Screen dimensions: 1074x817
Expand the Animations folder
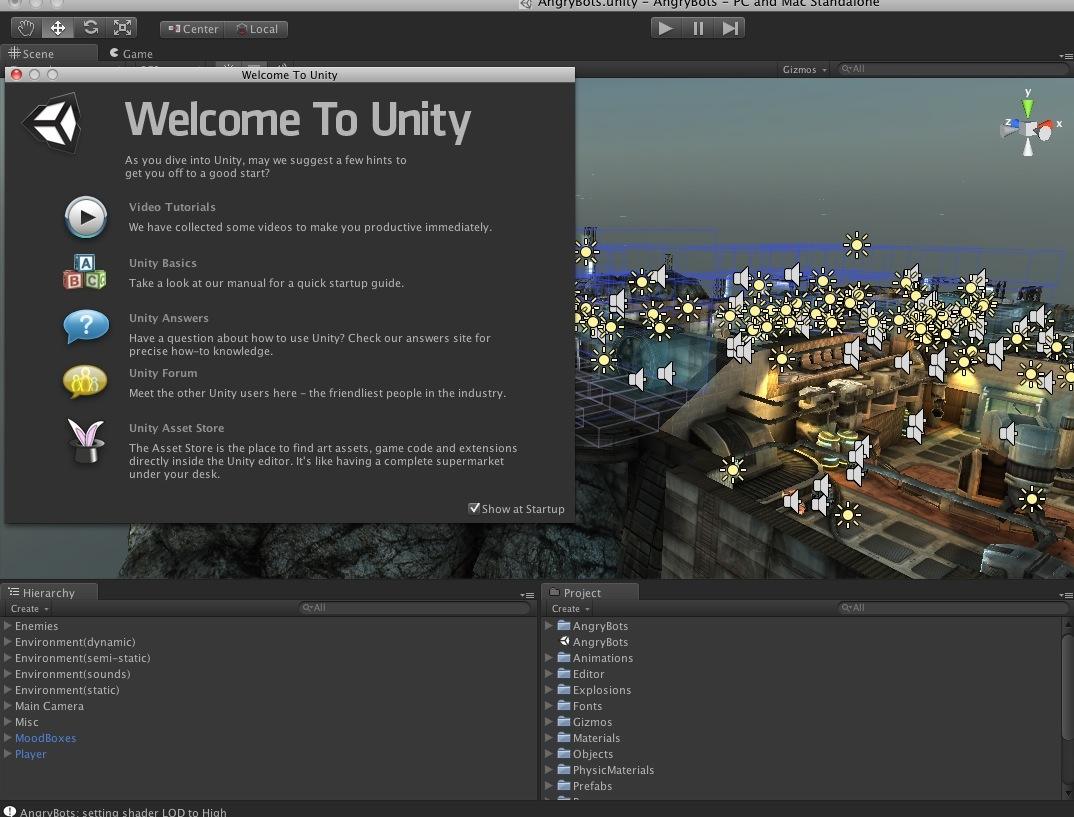pyautogui.click(x=549, y=658)
